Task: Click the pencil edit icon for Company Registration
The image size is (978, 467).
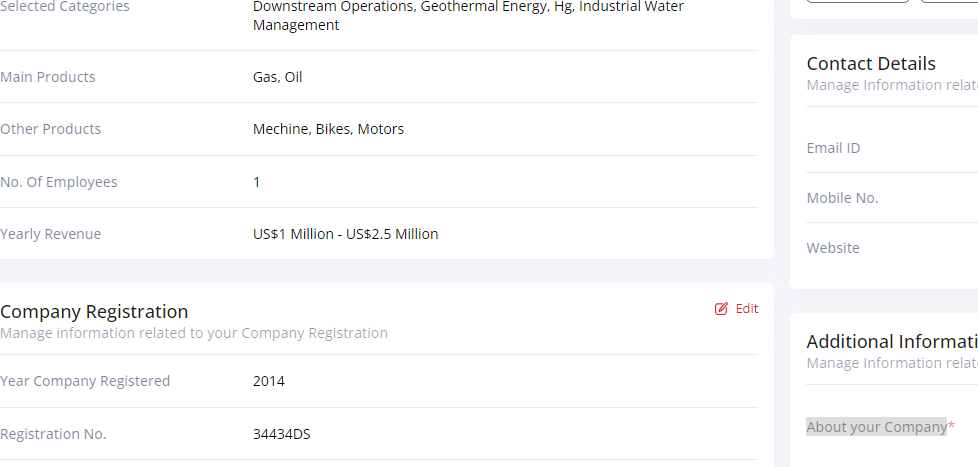Action: tap(721, 309)
